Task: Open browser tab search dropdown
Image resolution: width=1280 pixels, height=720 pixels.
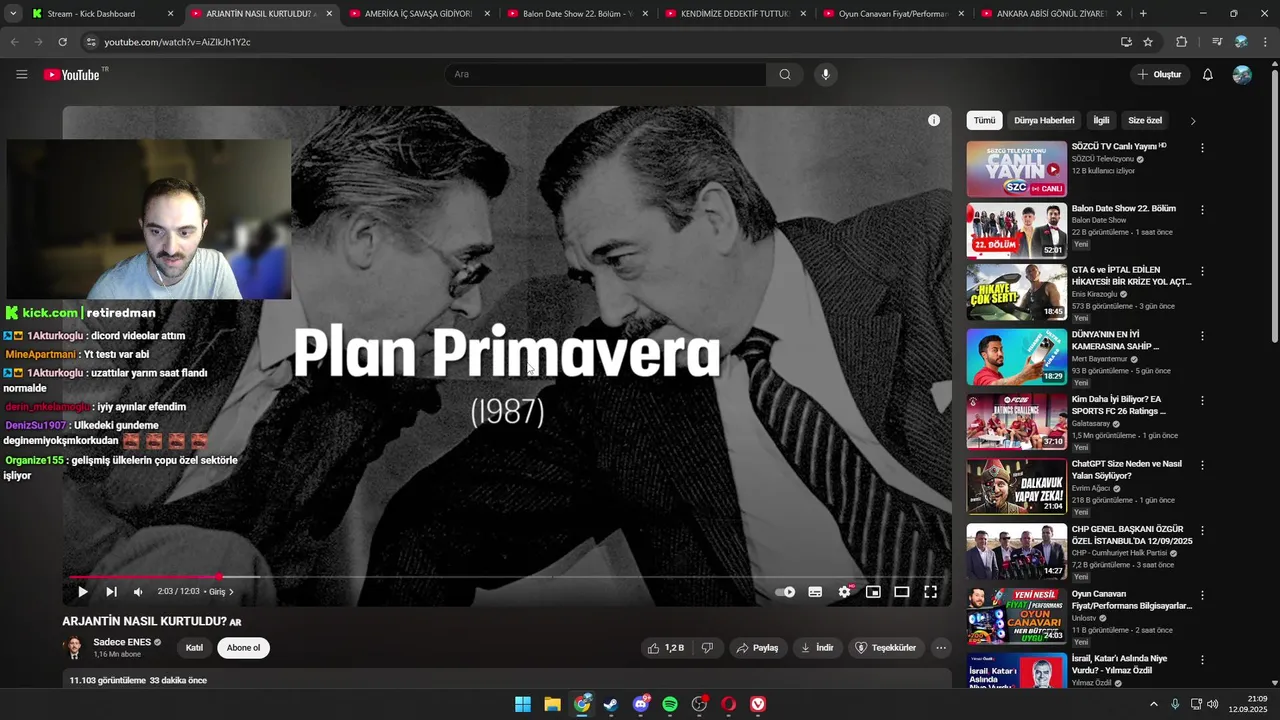Action: point(13,14)
